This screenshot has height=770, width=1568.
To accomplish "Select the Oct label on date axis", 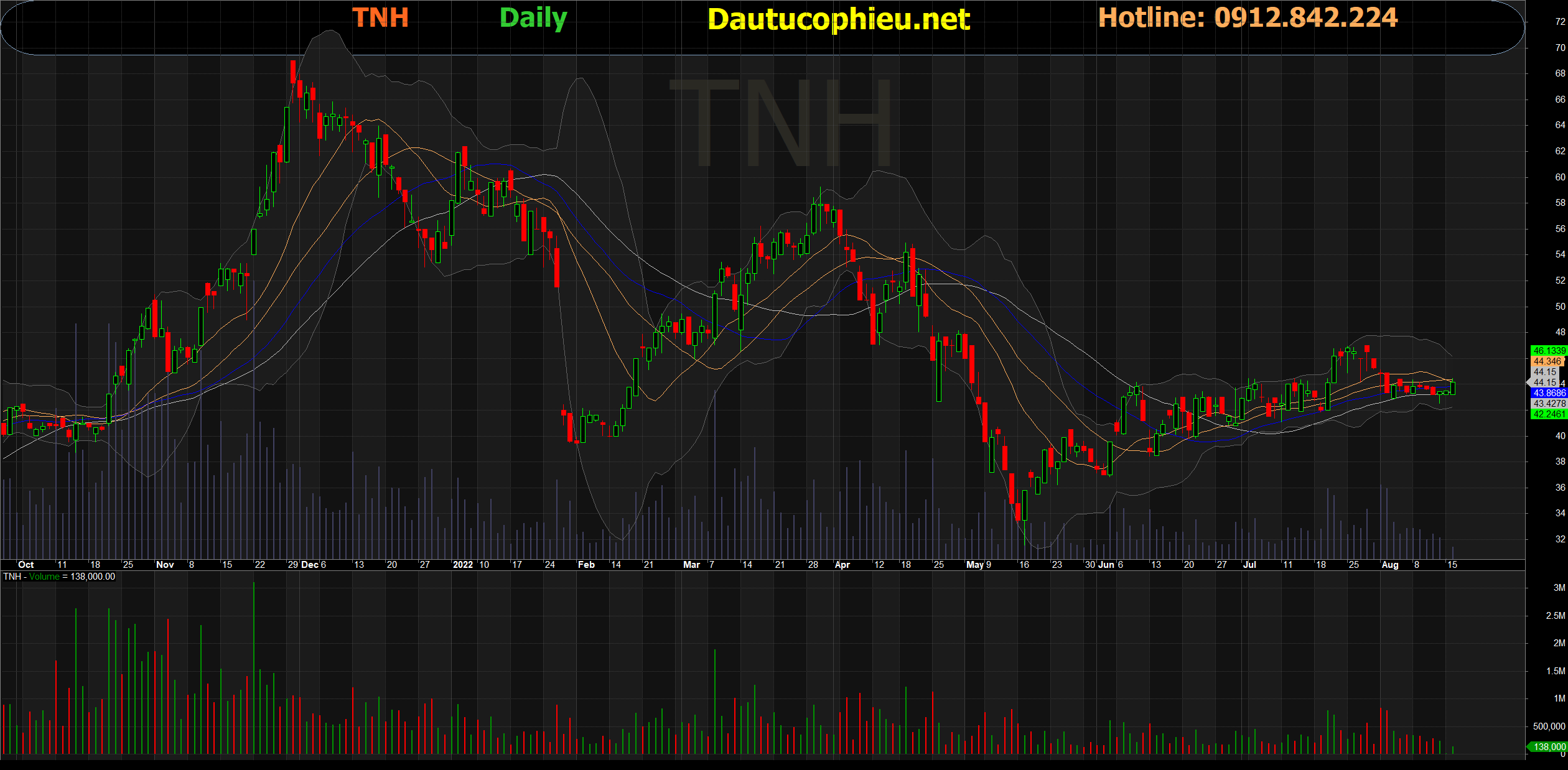I will click(x=26, y=565).
